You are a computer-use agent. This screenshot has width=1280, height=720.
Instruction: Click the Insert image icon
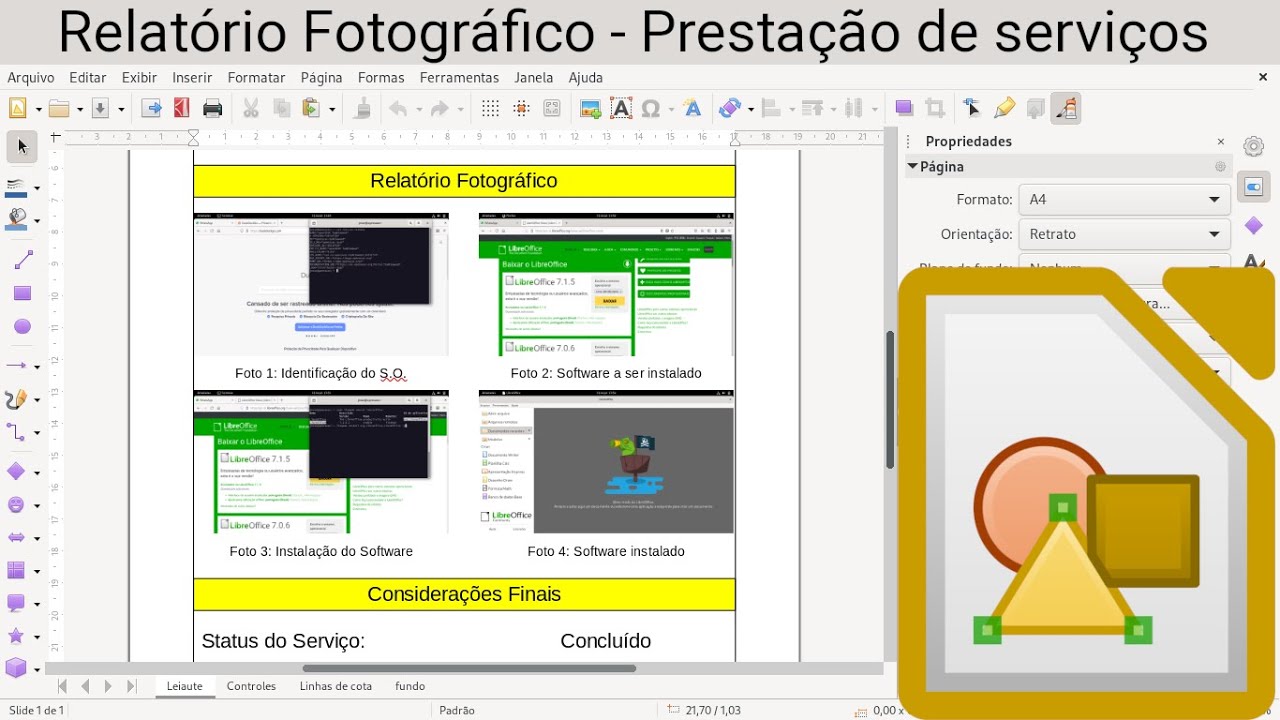(x=591, y=108)
